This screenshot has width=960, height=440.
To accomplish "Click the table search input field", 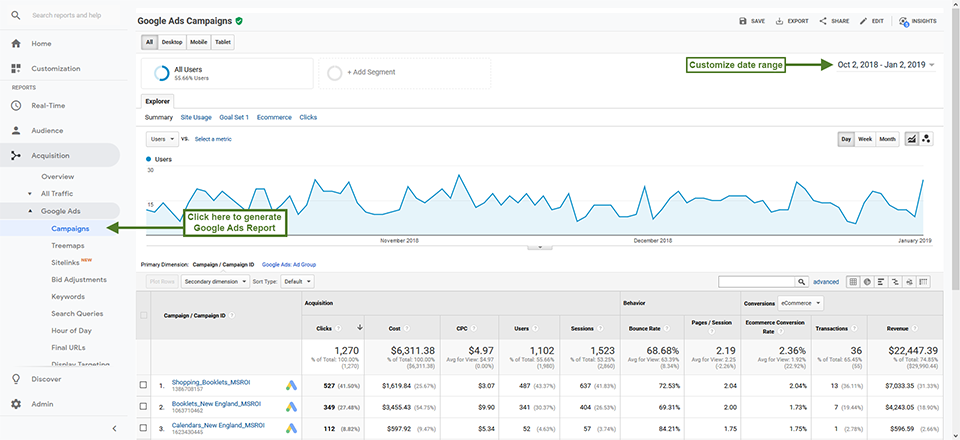I will click(757, 282).
